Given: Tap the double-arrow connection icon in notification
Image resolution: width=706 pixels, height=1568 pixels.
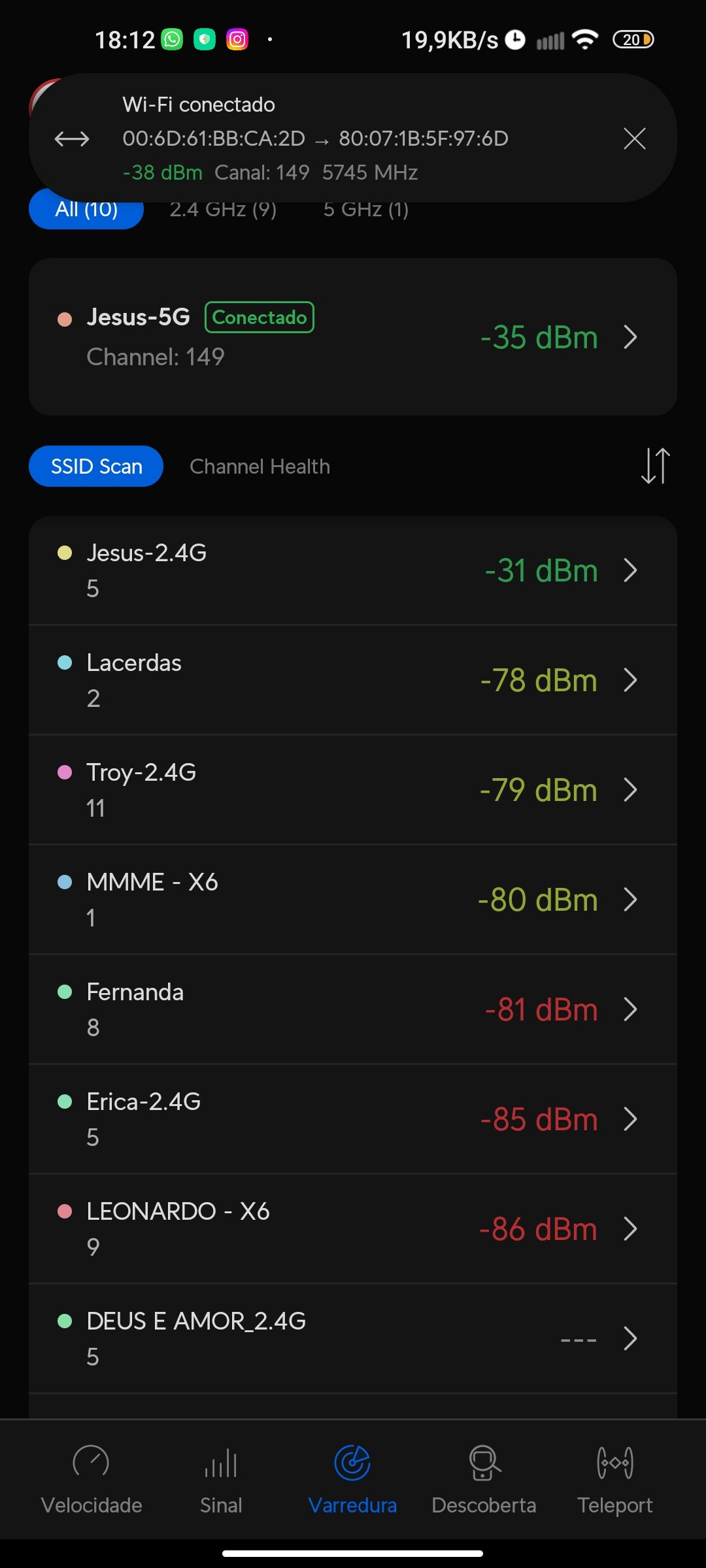Looking at the screenshot, I should coord(72,139).
